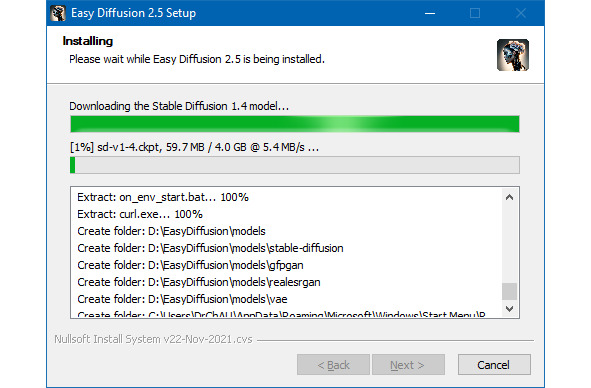Click the disabled maximize window button
The image size is (591, 388).
pyautogui.click(x=475, y=13)
